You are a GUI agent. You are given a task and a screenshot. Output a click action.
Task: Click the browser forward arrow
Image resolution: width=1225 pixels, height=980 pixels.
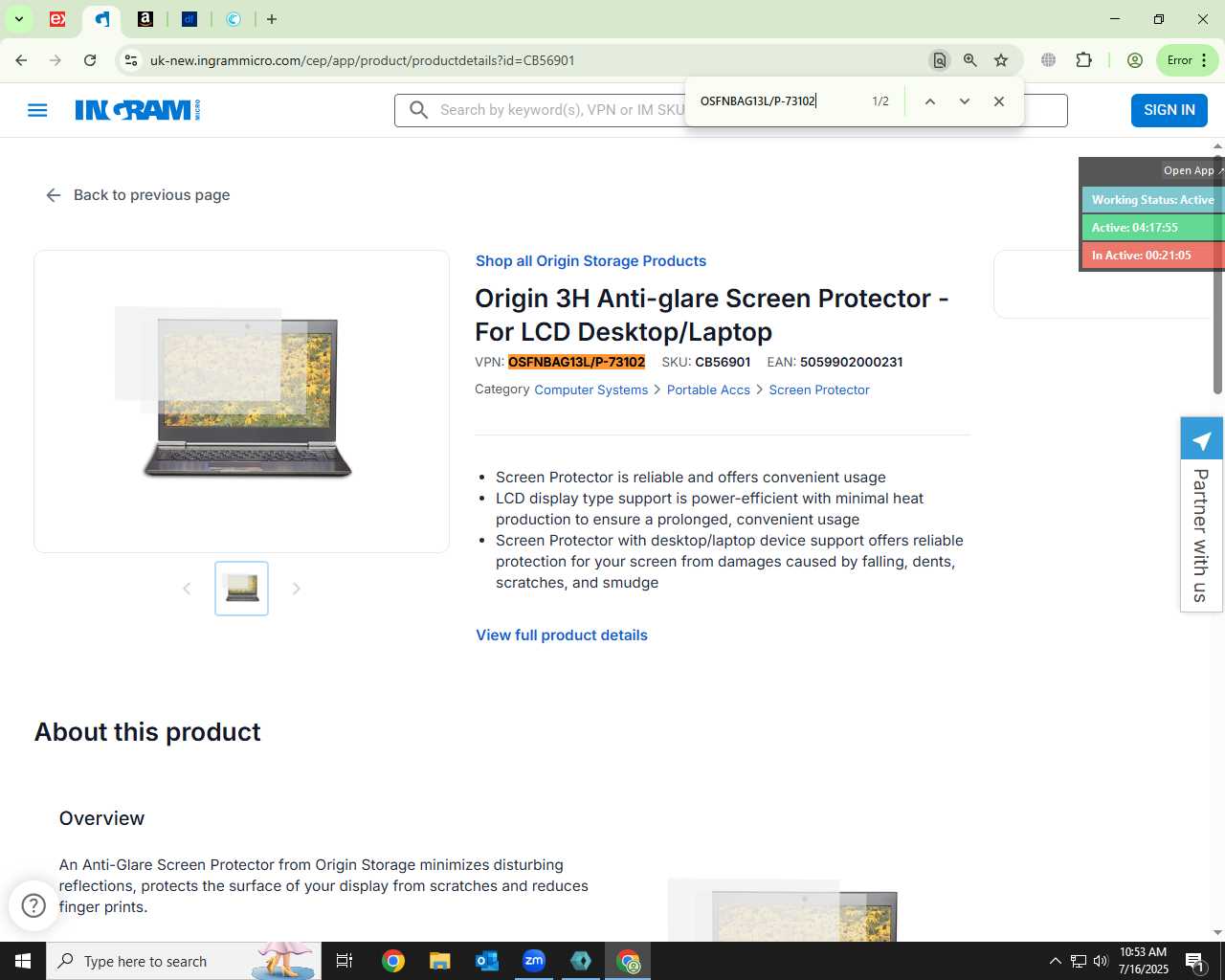56,60
